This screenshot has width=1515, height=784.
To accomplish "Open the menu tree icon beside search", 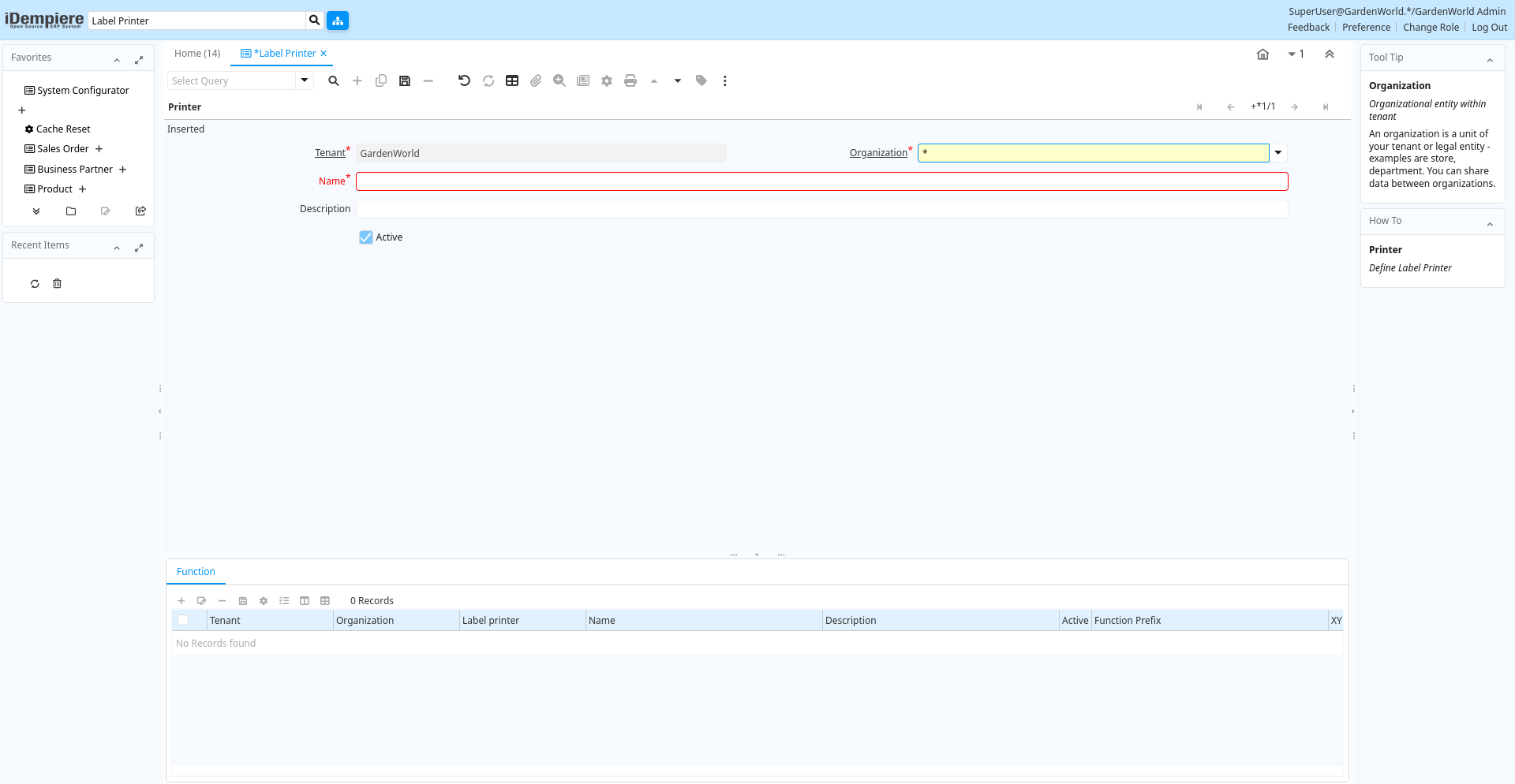I will 338,21.
